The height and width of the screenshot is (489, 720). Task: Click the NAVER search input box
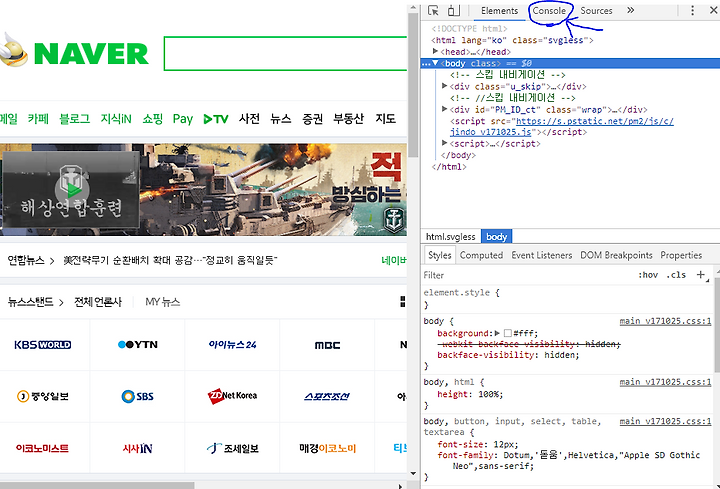(285, 53)
